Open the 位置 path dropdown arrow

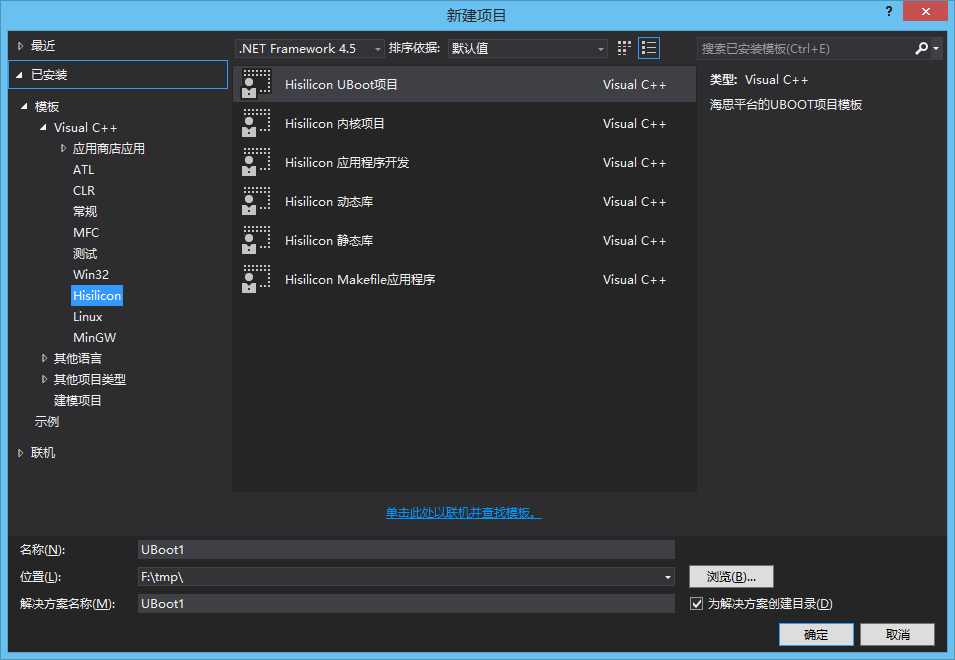pos(668,577)
